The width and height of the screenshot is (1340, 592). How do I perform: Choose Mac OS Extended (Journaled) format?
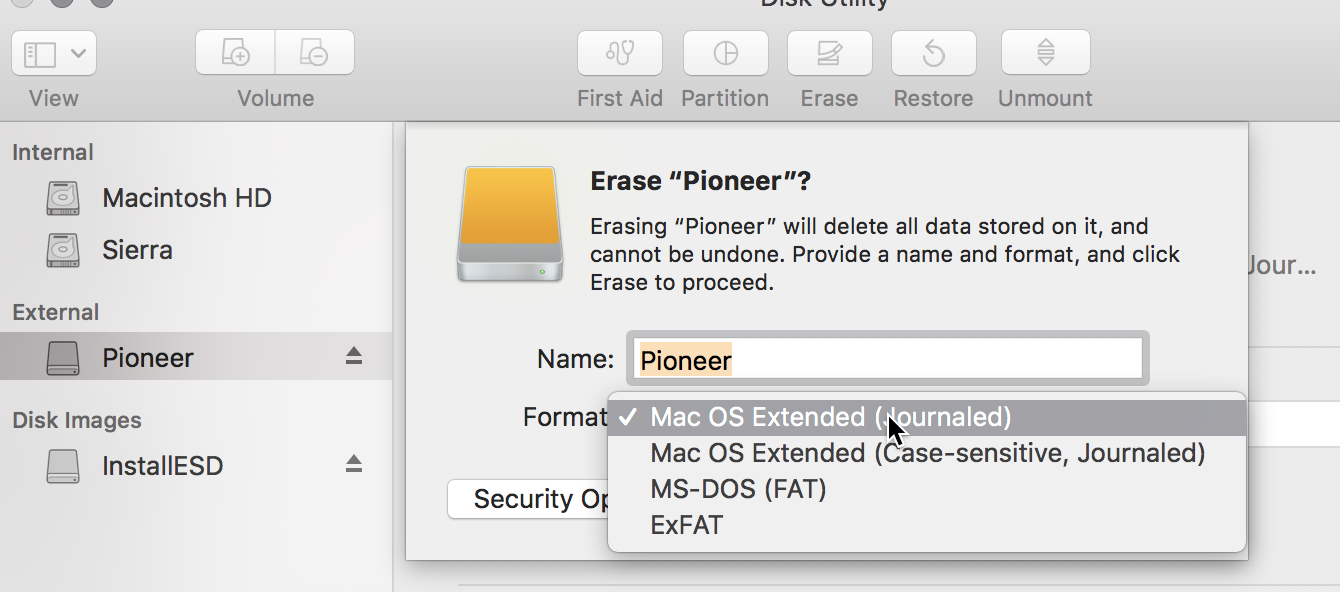[x=830, y=417]
